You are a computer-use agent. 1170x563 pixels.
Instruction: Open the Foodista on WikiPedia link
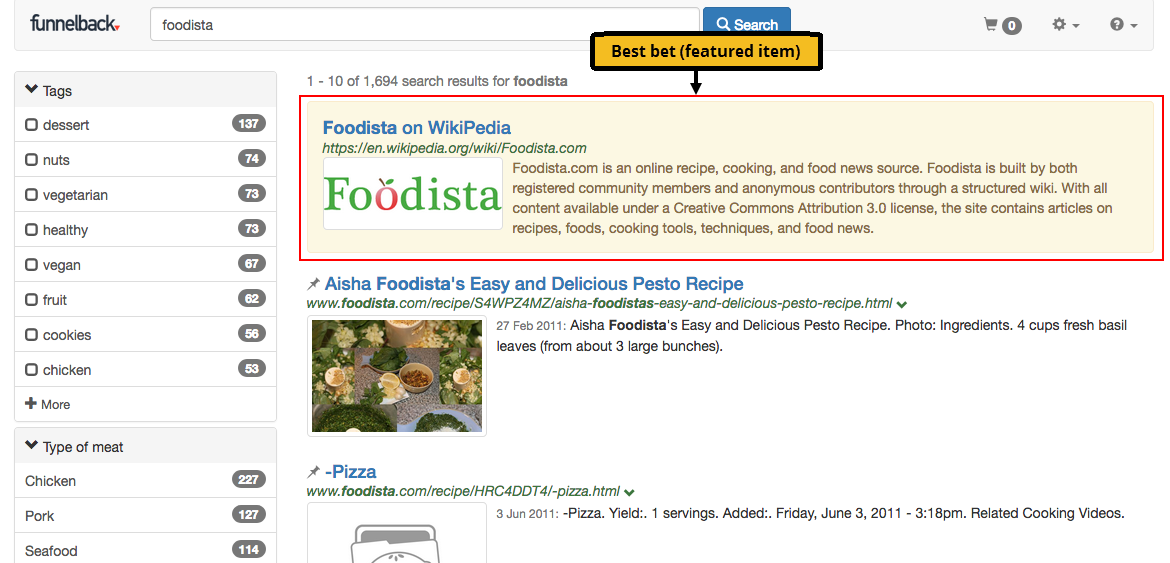416,128
